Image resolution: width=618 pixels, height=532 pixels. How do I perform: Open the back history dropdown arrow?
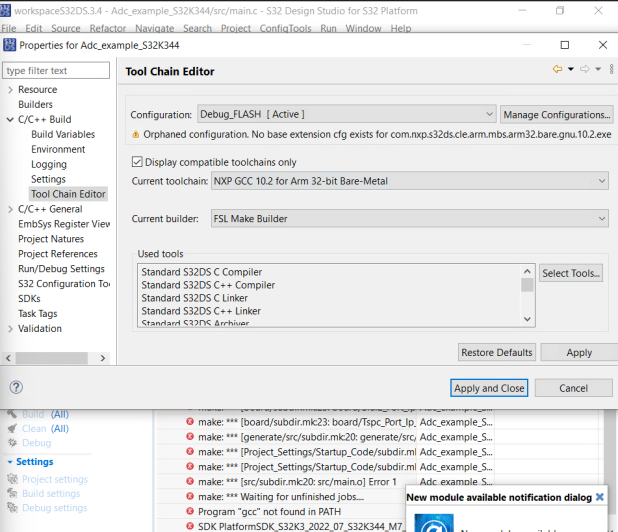point(571,69)
